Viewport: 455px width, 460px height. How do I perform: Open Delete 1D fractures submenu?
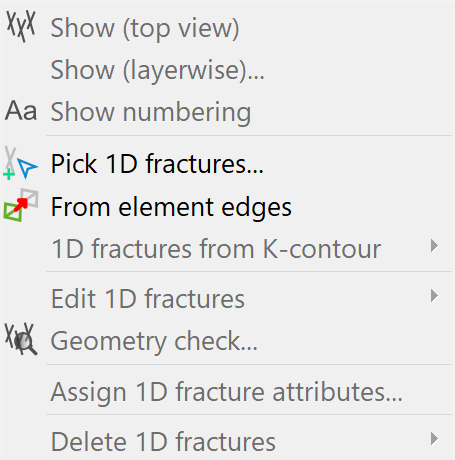(227, 441)
